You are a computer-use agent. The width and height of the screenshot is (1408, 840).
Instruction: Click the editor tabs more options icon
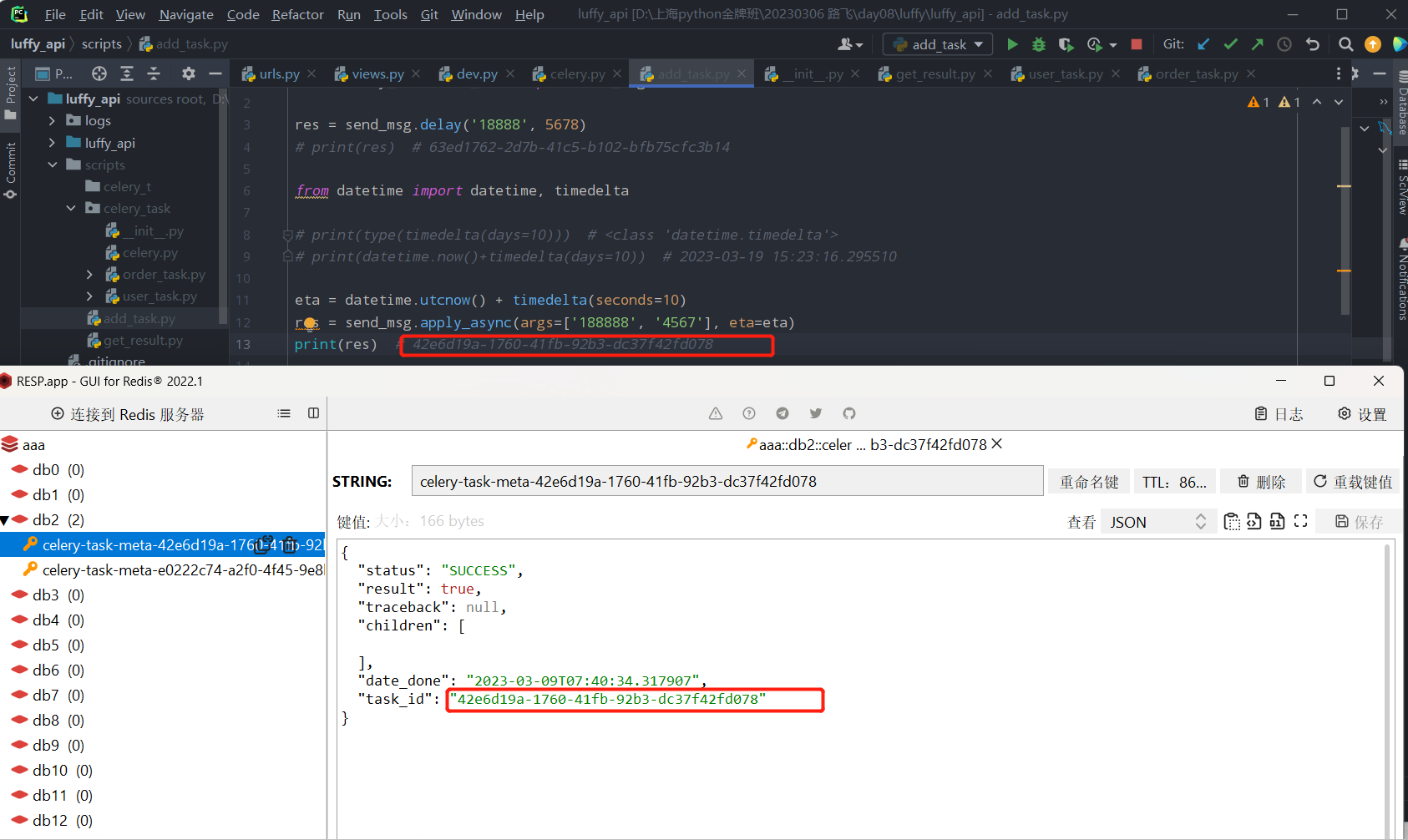pyautogui.click(x=1338, y=73)
